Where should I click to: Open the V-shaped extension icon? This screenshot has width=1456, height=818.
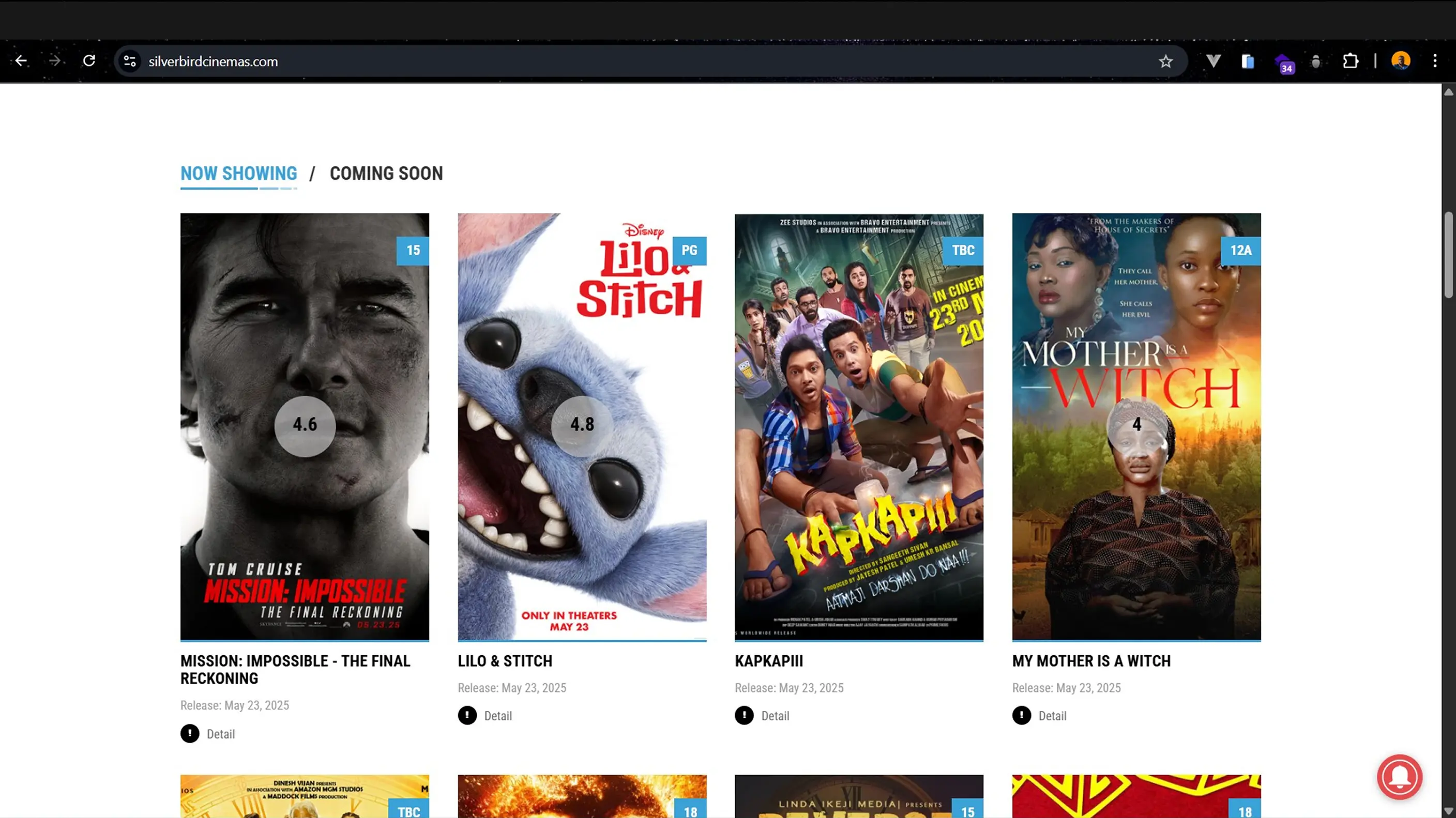1213,61
